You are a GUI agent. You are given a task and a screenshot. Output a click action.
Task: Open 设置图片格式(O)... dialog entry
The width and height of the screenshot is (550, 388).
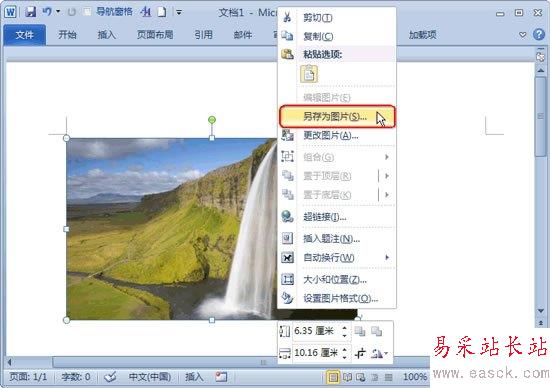tap(337, 299)
